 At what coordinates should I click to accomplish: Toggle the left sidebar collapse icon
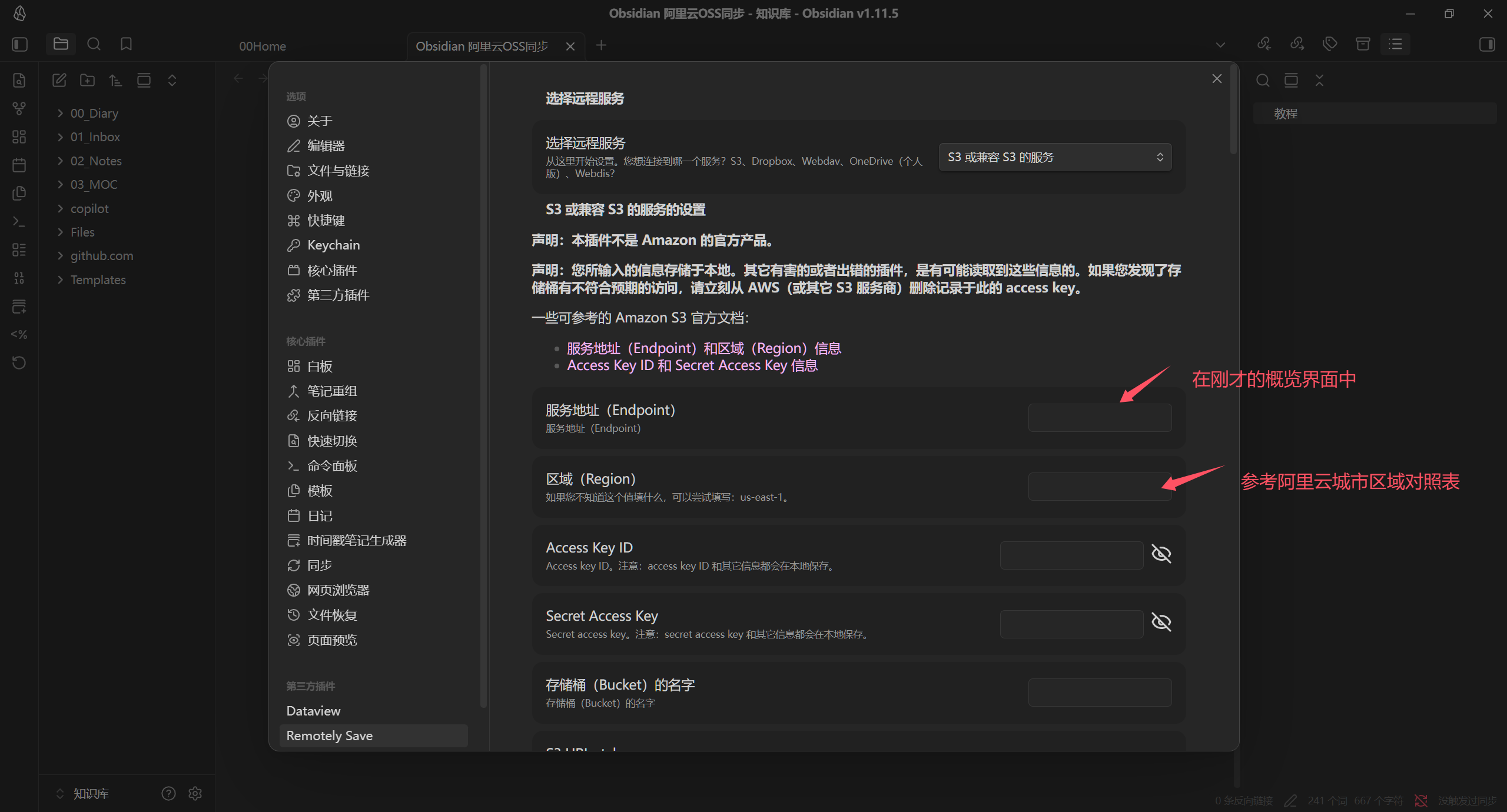click(19, 45)
